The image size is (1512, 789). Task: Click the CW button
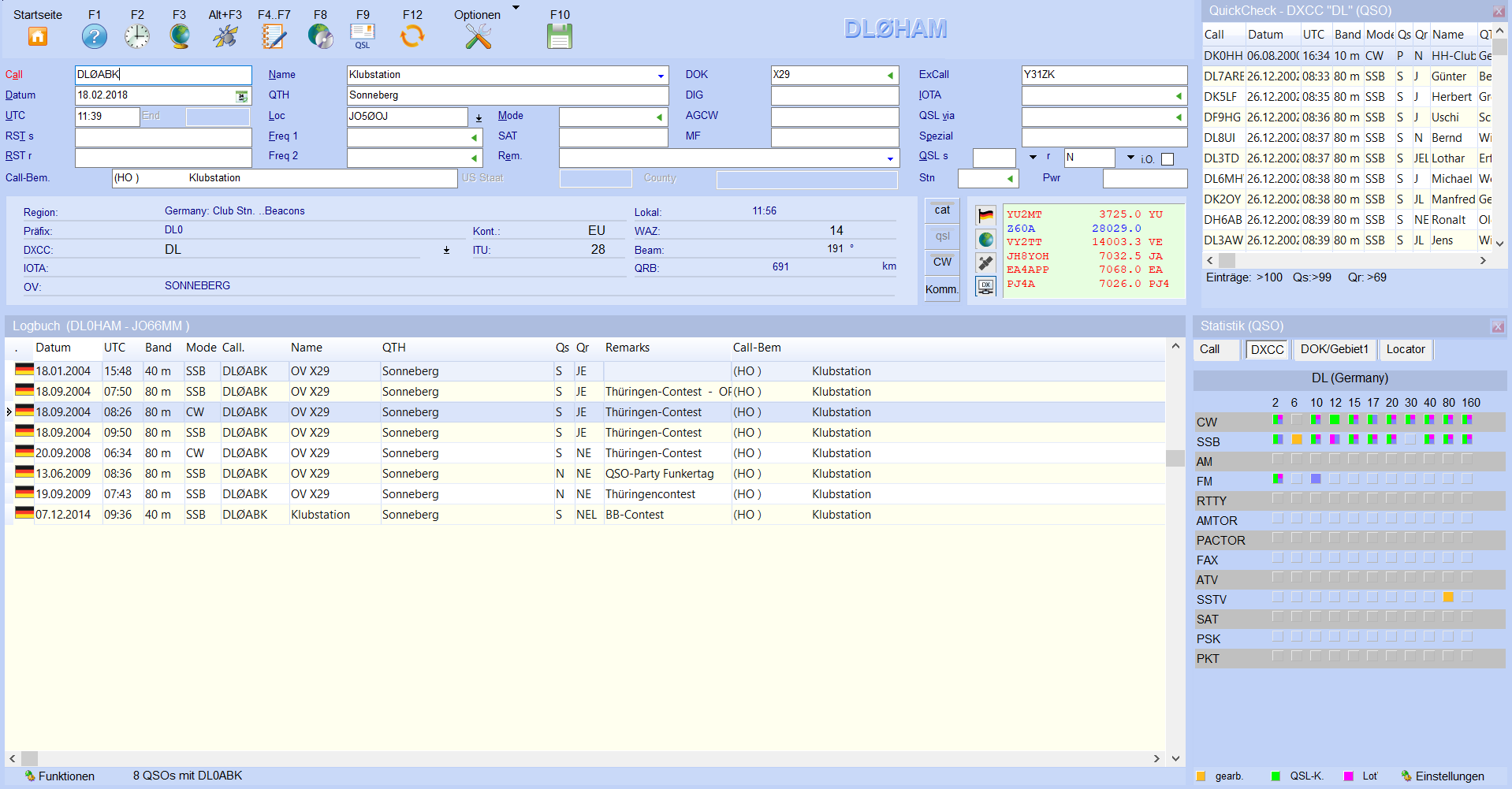coord(942,262)
